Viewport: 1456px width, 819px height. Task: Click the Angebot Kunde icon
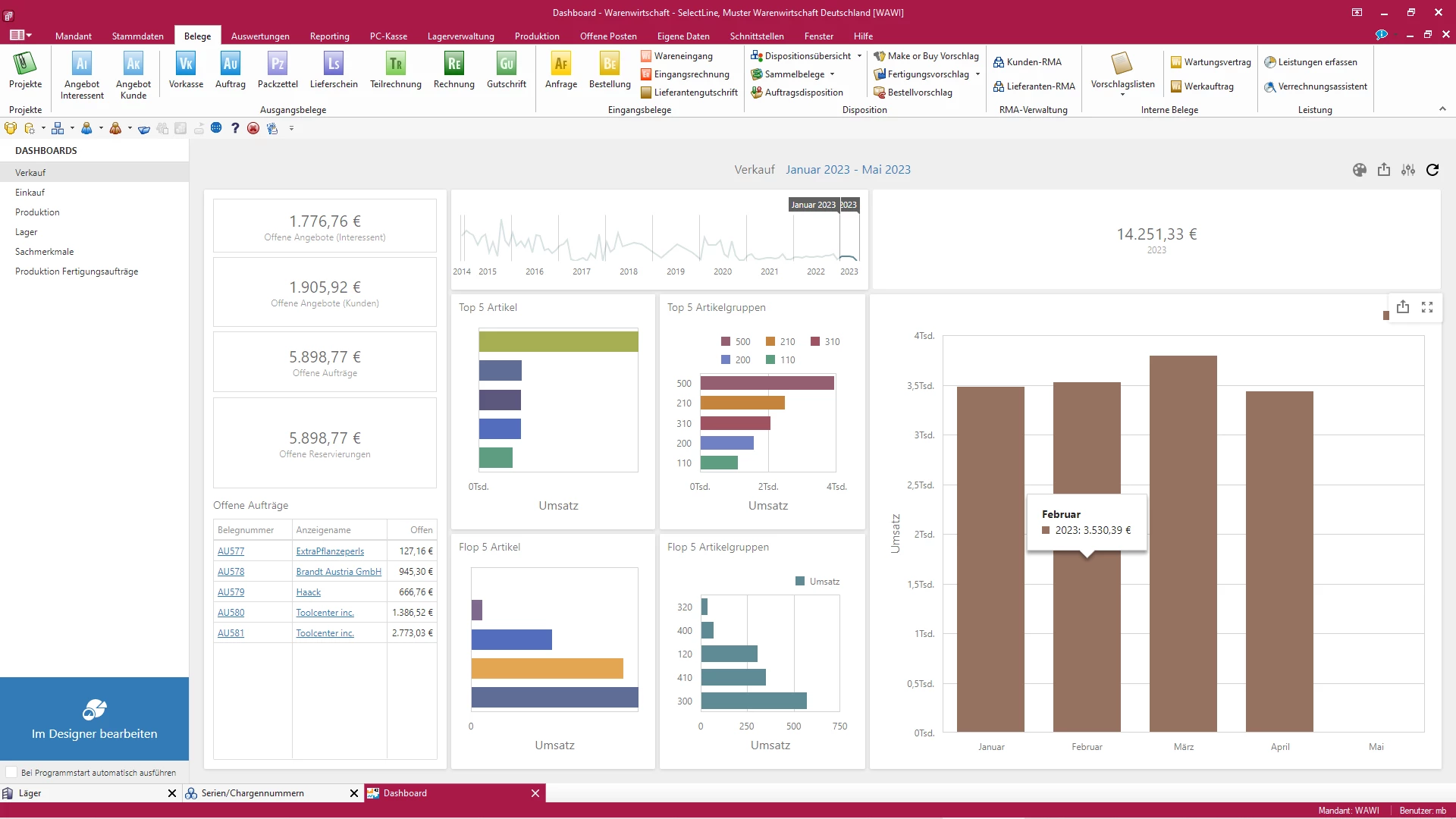click(x=133, y=75)
